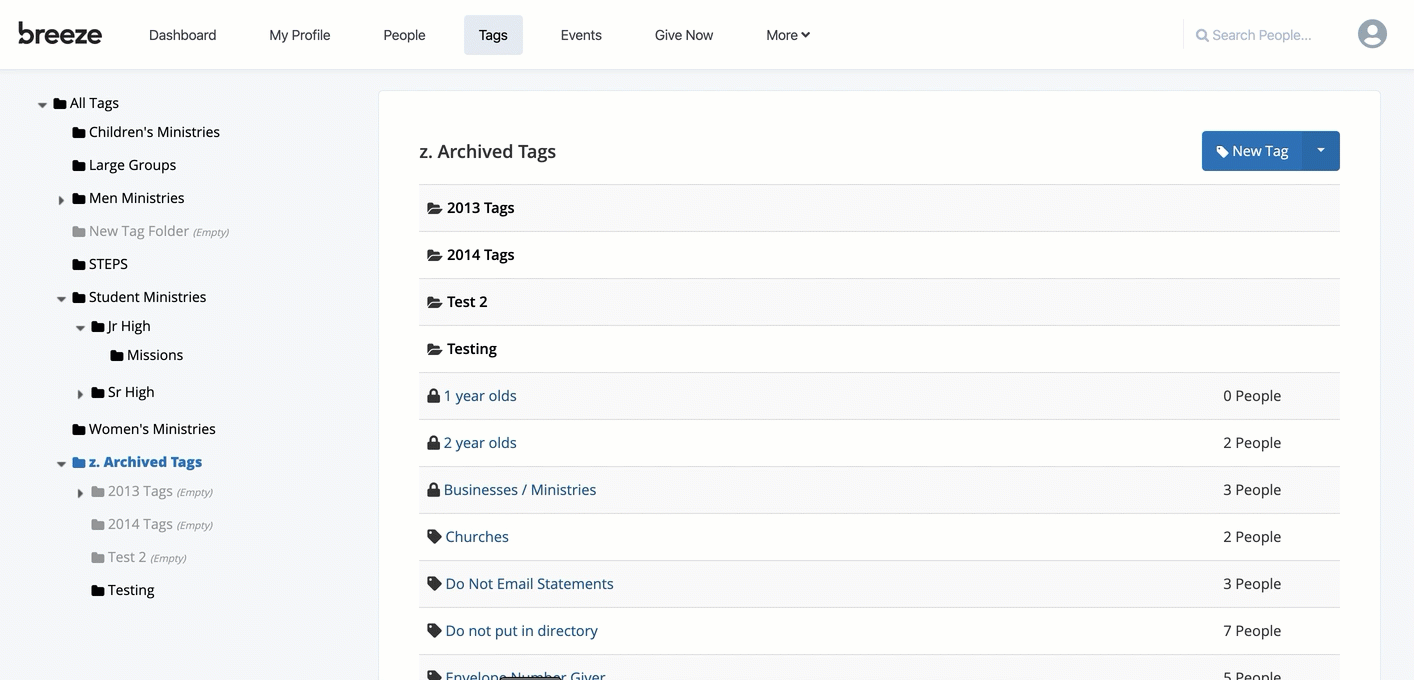Click the lock icon beside 1 year olds
This screenshot has width=1414, height=680.
tap(433, 395)
